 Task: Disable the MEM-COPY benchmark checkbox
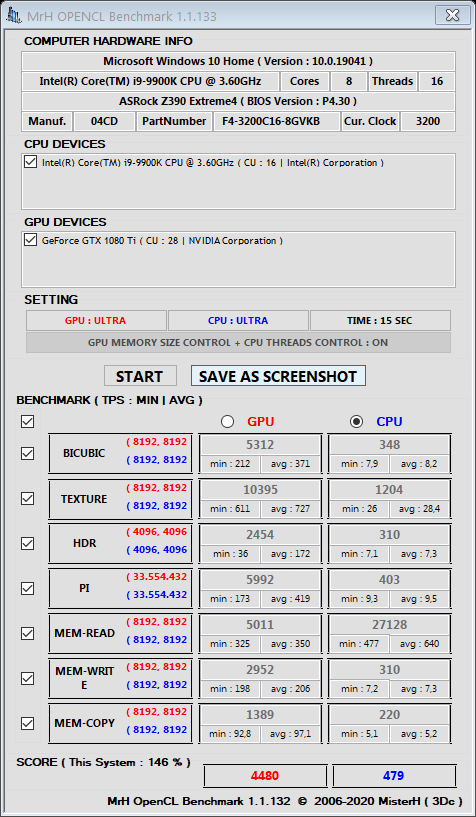point(27,723)
